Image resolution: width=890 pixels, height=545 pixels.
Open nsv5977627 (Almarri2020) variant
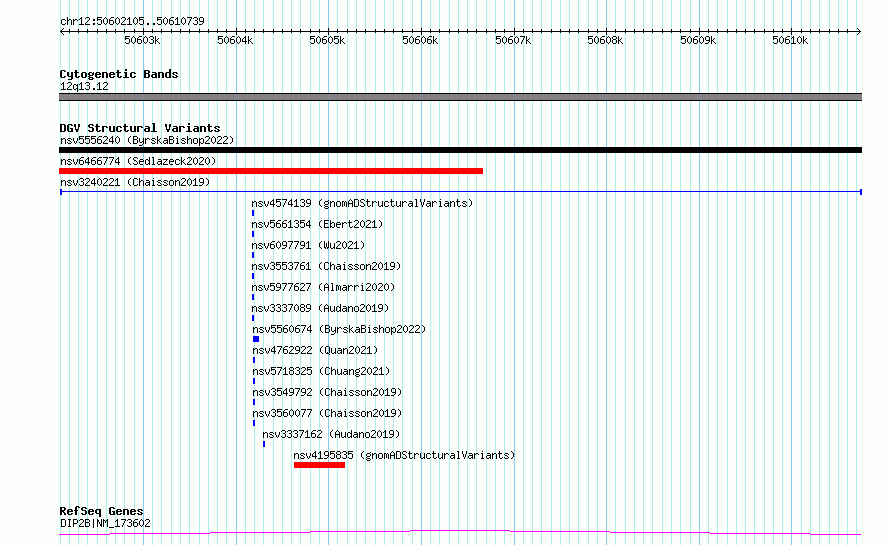323,287
